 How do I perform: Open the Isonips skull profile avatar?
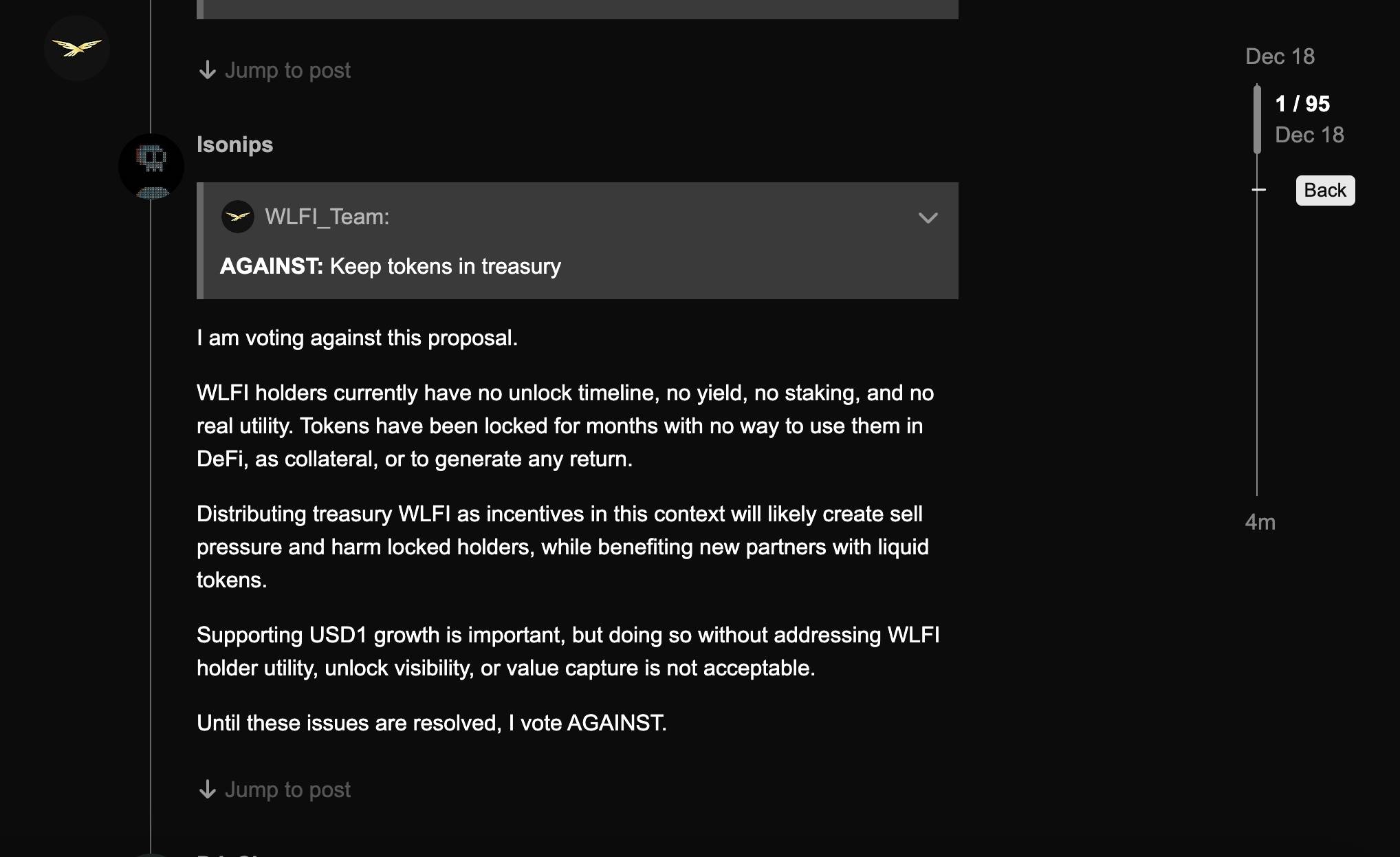[x=151, y=166]
